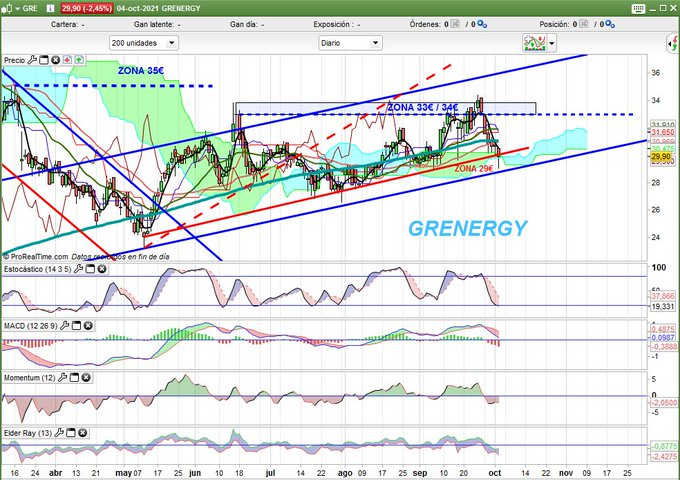Open the Diario timeframe dropdown

[x=350, y=43]
